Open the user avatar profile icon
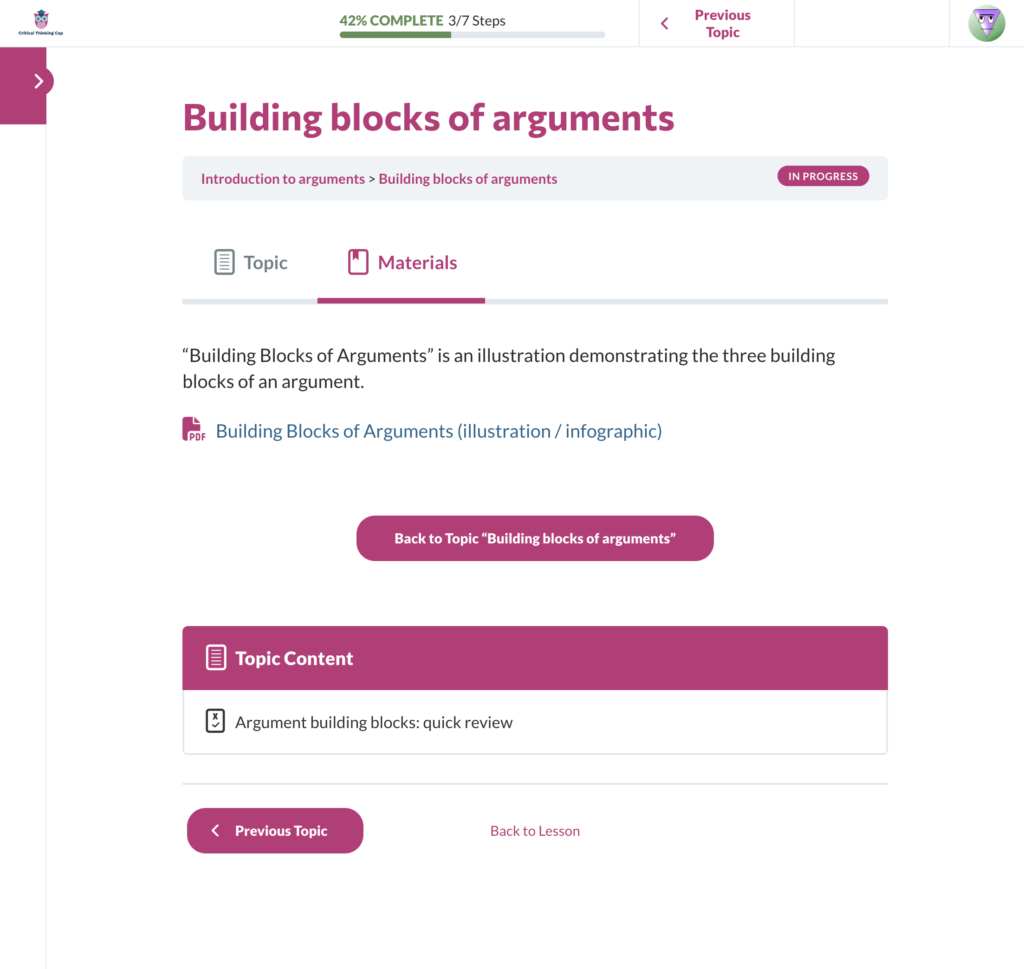The image size is (1024, 969). 986,24
